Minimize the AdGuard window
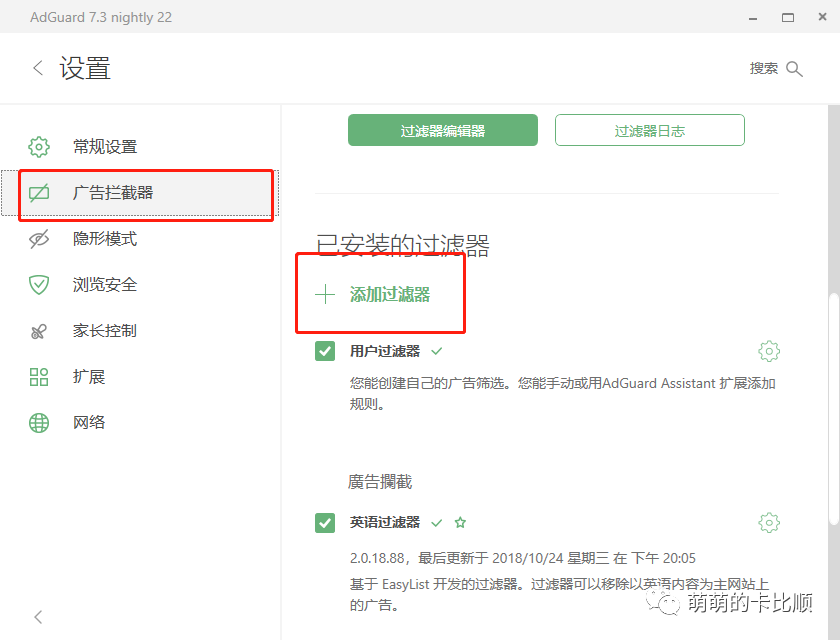840x640 pixels. coord(753,18)
